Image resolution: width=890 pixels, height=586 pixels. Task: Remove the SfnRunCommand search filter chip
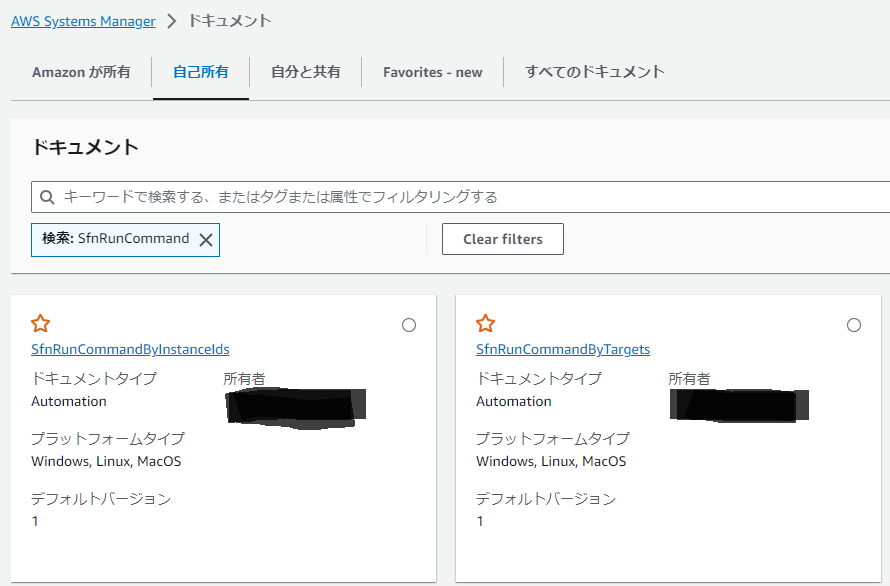tap(206, 240)
